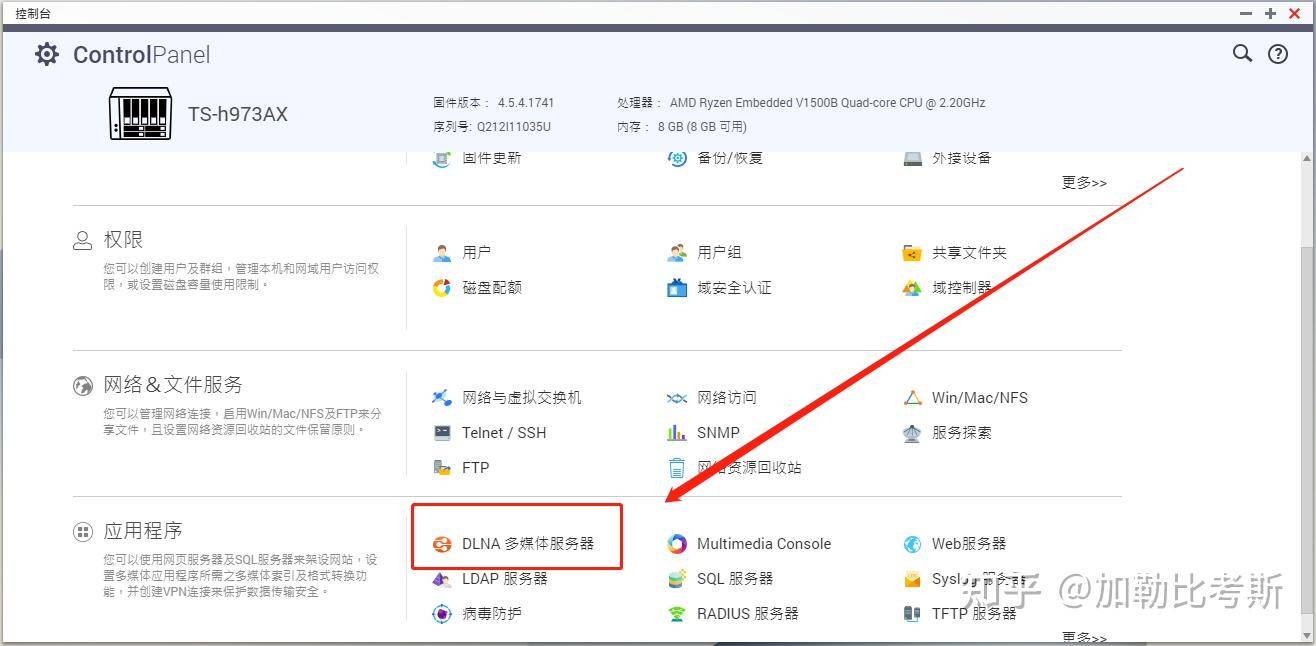Click the 用户 label link

click(476, 253)
